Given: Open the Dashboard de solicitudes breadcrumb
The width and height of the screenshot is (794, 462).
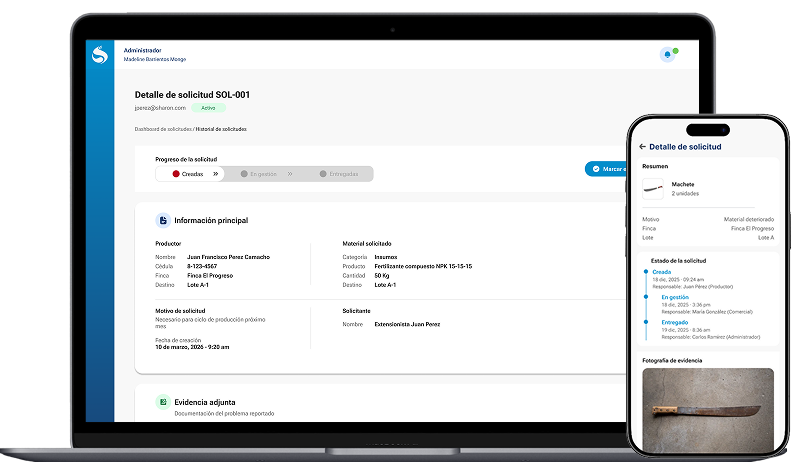Looking at the screenshot, I should [163, 129].
